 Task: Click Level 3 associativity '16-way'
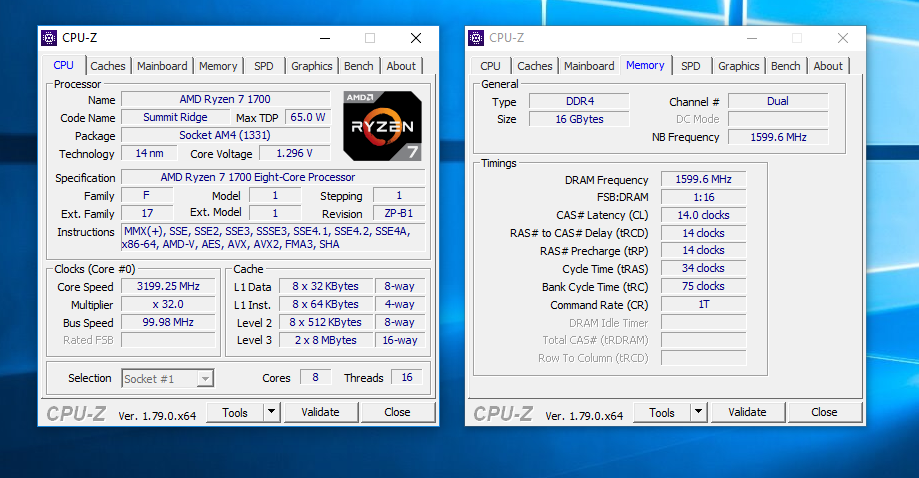click(400, 340)
